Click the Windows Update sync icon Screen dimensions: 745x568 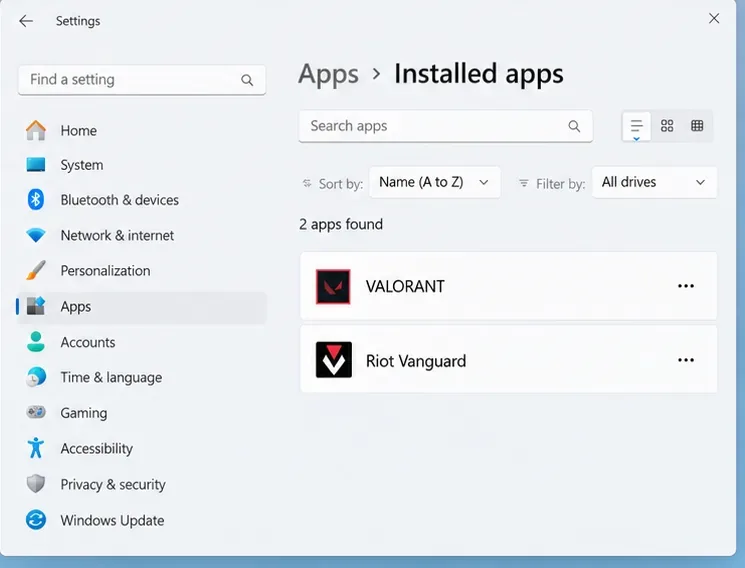pos(36,520)
